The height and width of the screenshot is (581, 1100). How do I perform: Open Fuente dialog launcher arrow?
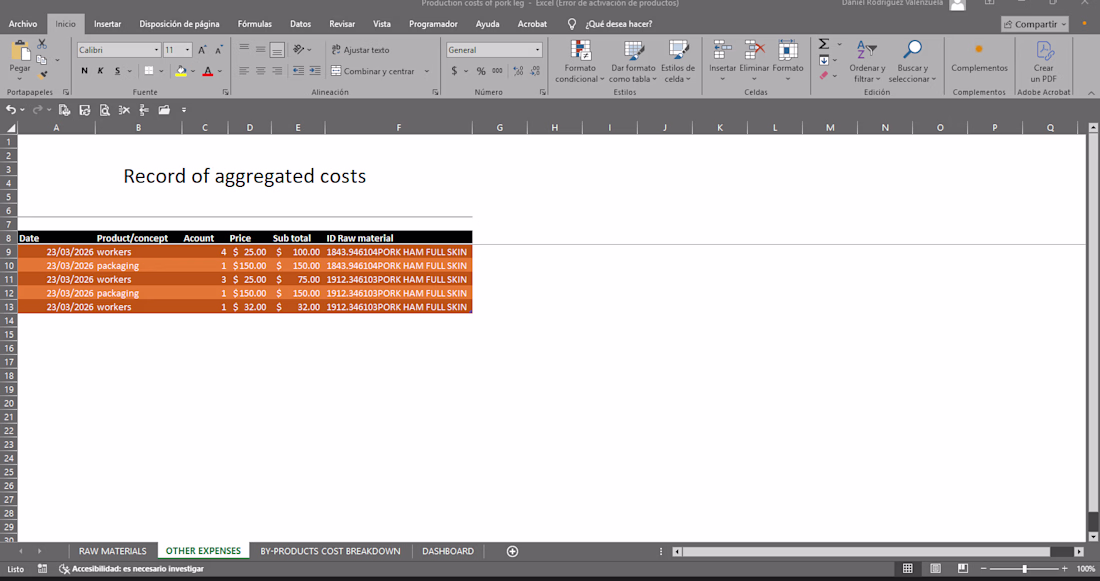[225, 92]
